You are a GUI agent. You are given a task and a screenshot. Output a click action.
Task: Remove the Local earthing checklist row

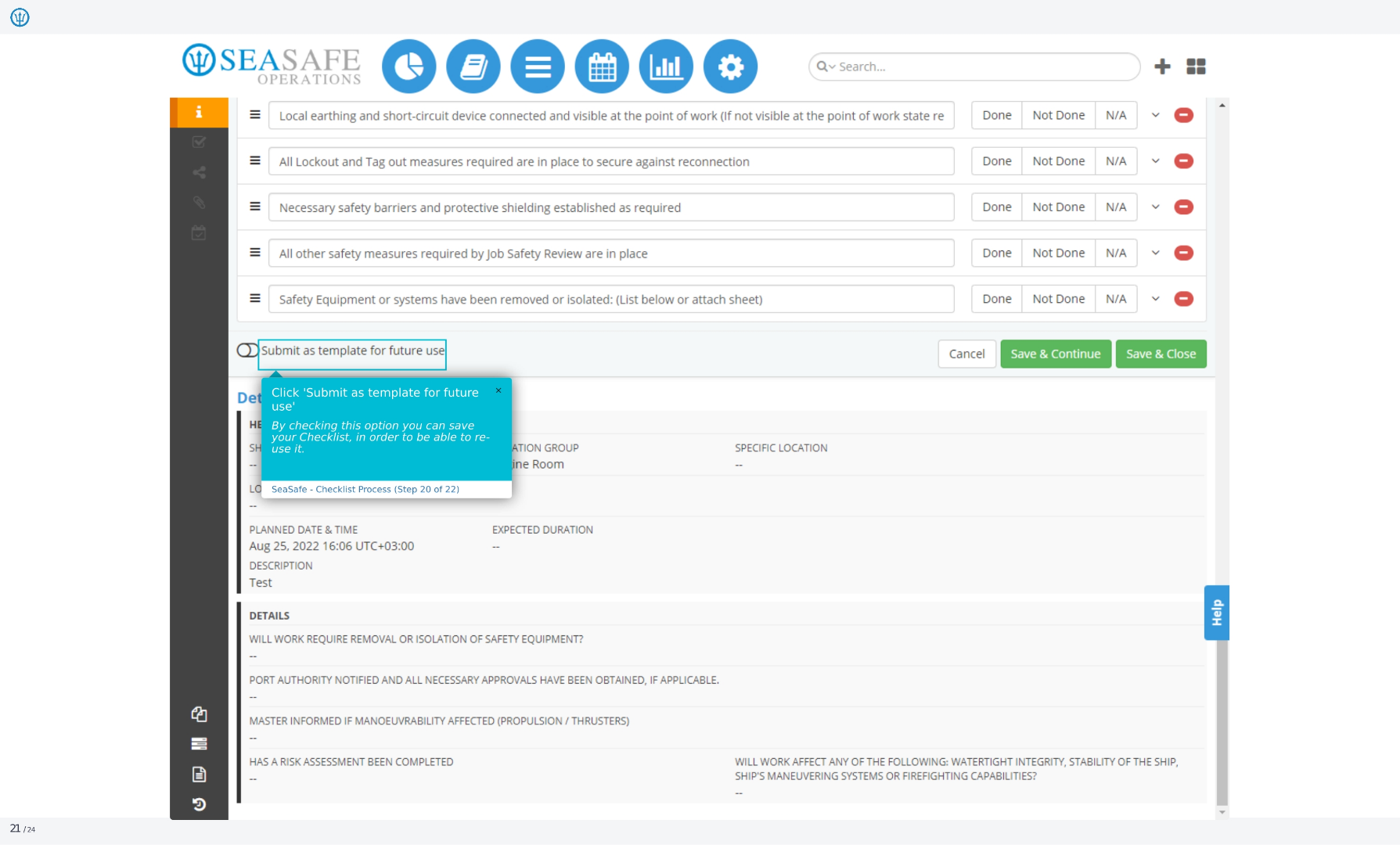[1183, 115]
